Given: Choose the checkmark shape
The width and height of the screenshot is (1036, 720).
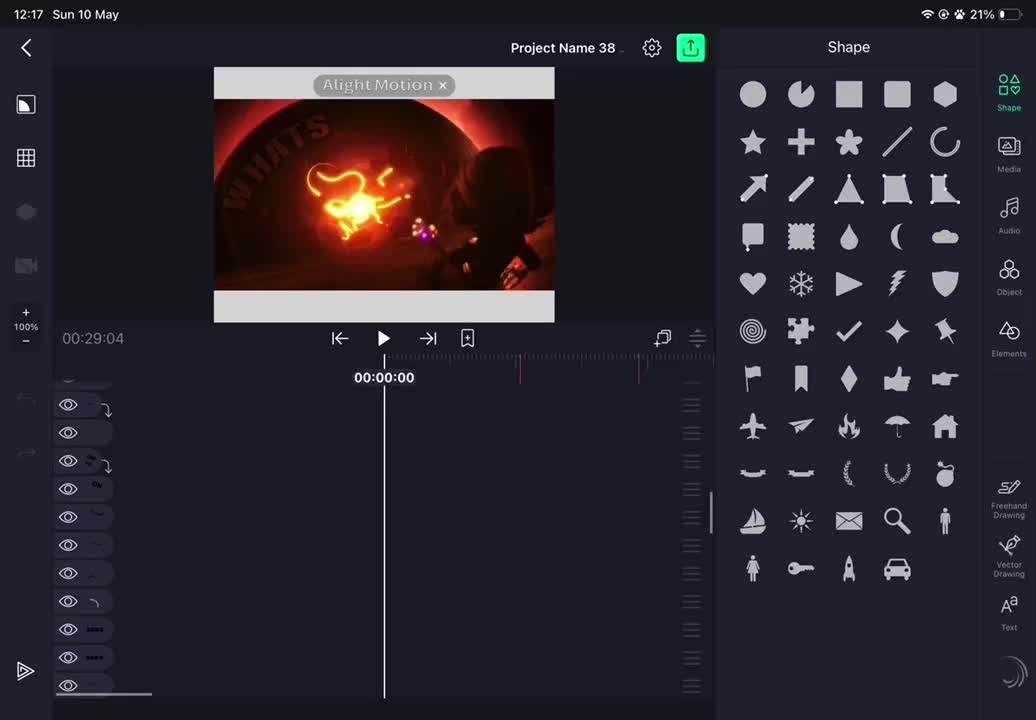Looking at the screenshot, I should [x=848, y=332].
